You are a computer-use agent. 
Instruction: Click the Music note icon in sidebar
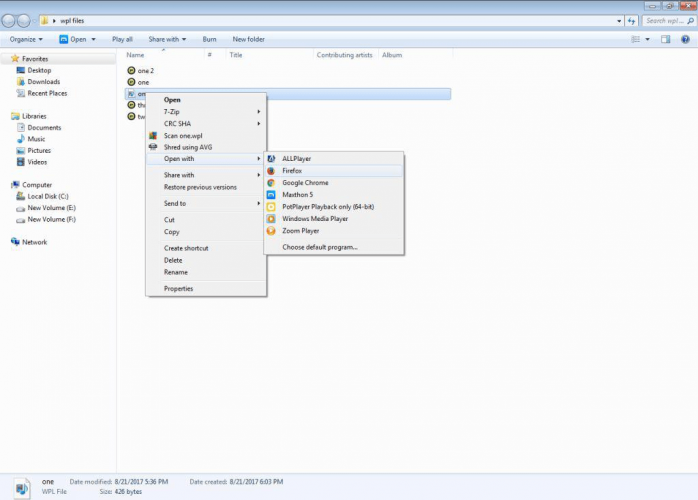(x=20, y=139)
